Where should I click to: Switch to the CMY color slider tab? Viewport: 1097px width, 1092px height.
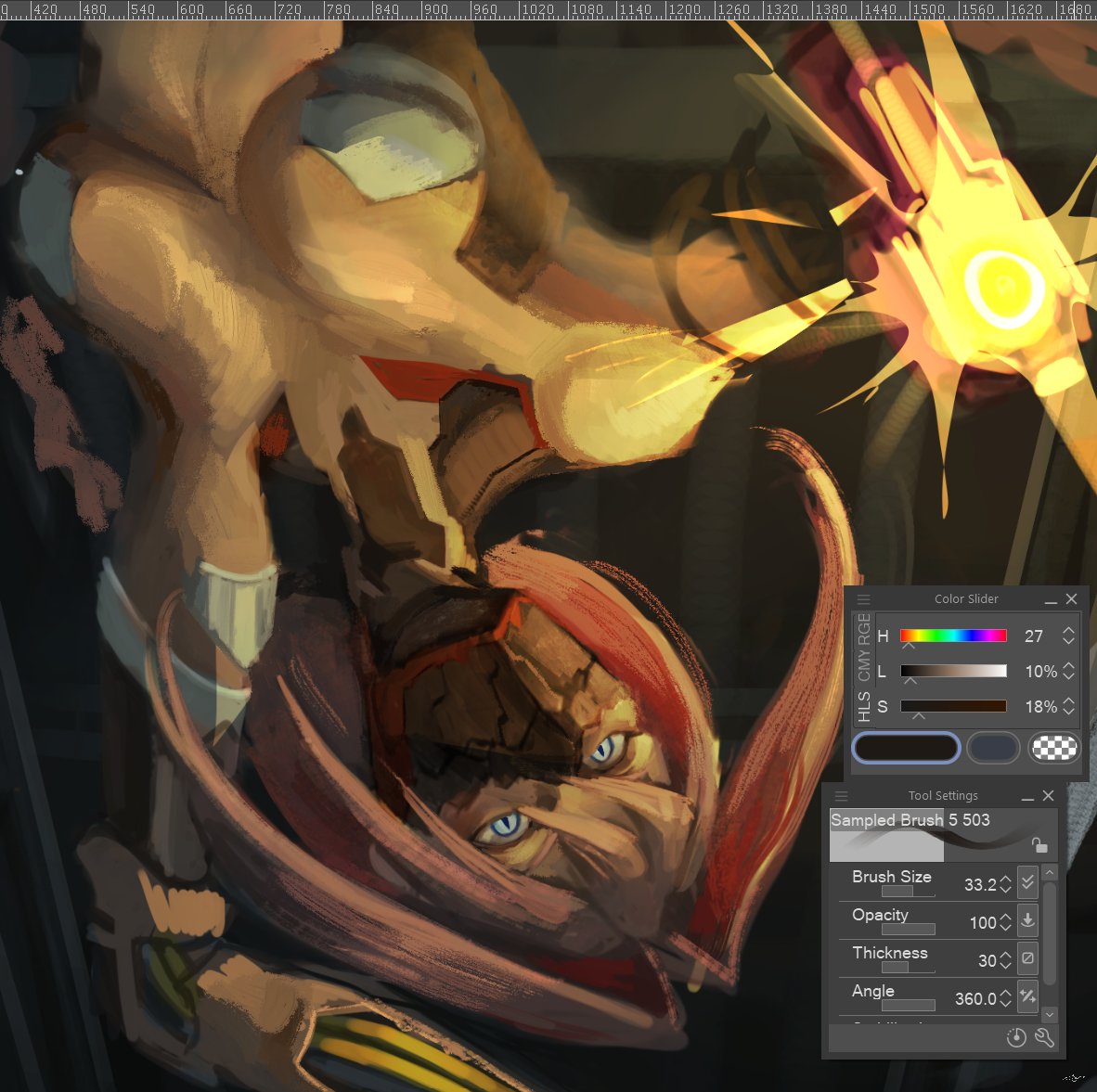tap(864, 664)
